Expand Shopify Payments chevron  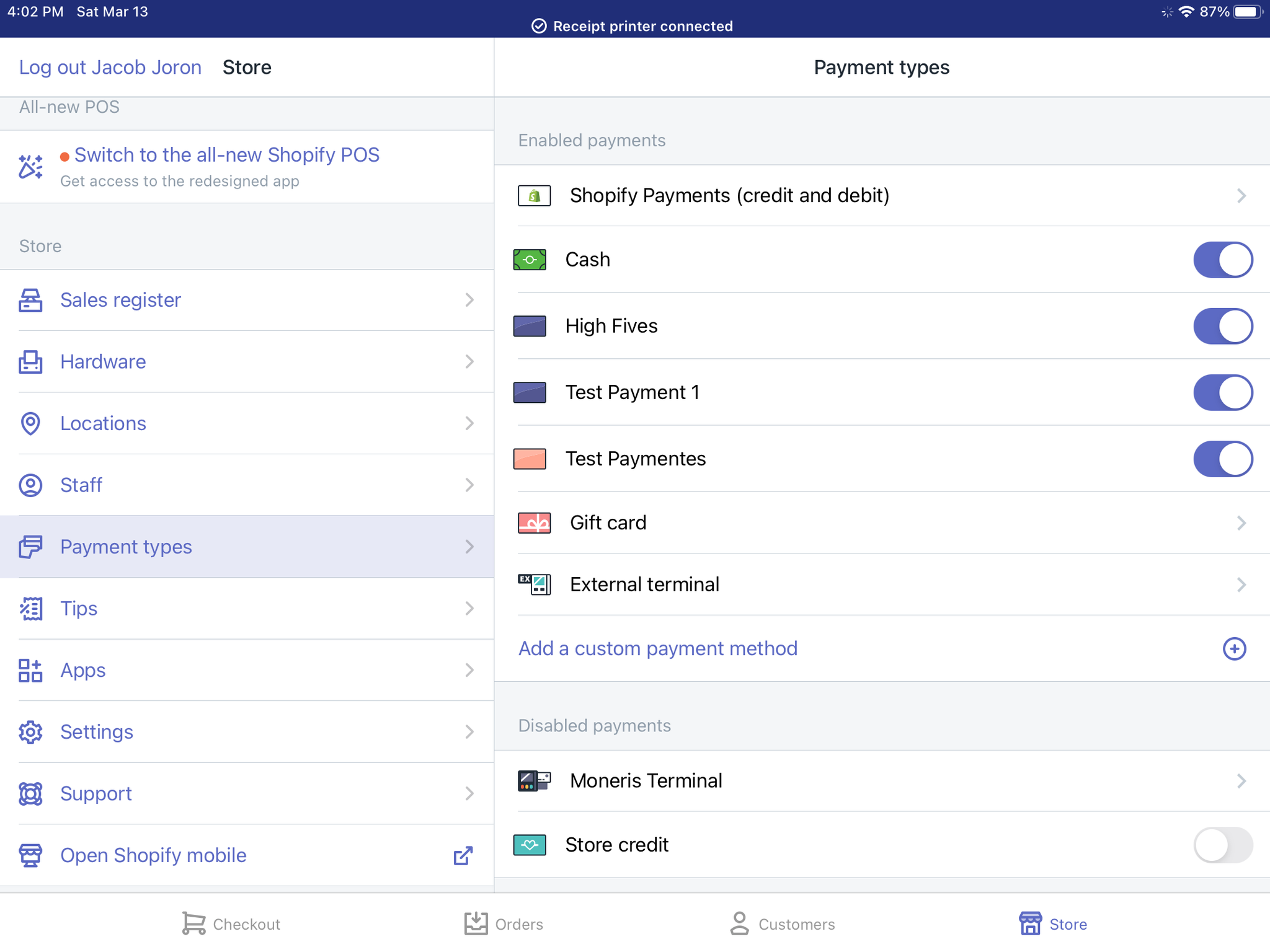1241,196
